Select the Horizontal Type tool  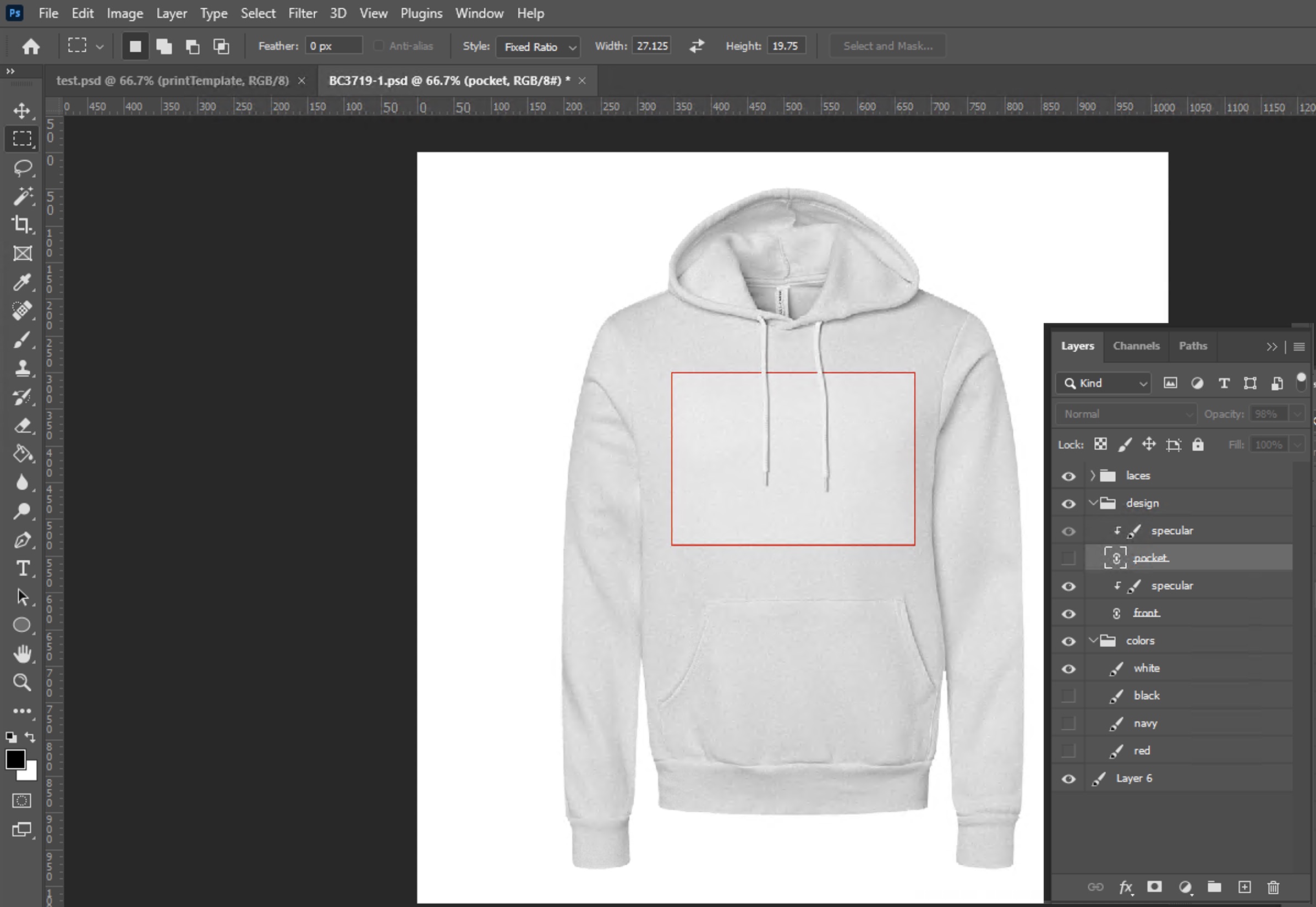pos(22,569)
